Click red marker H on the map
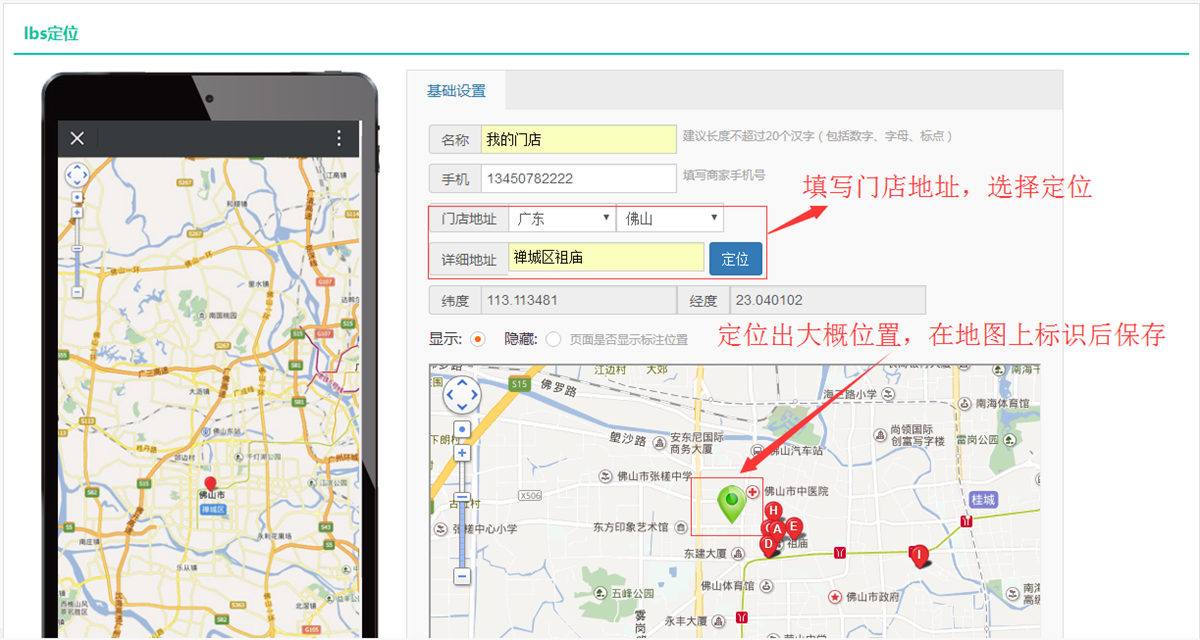Viewport: 1200px width, 640px height. (773, 511)
